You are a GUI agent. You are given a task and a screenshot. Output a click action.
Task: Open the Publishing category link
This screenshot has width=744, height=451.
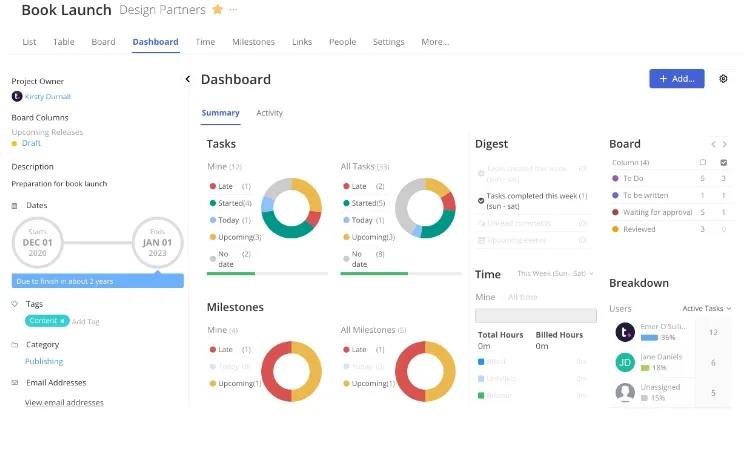pos(44,361)
